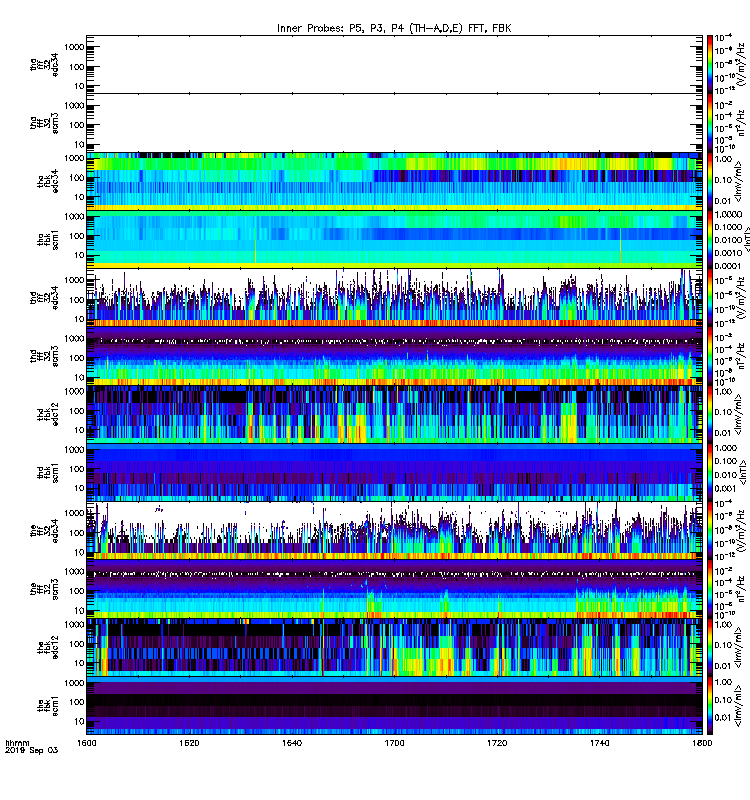The width and height of the screenshot is (750, 800).
Task: Click the color bar beside tha fff edc34 panel
Action: tap(710, 64)
